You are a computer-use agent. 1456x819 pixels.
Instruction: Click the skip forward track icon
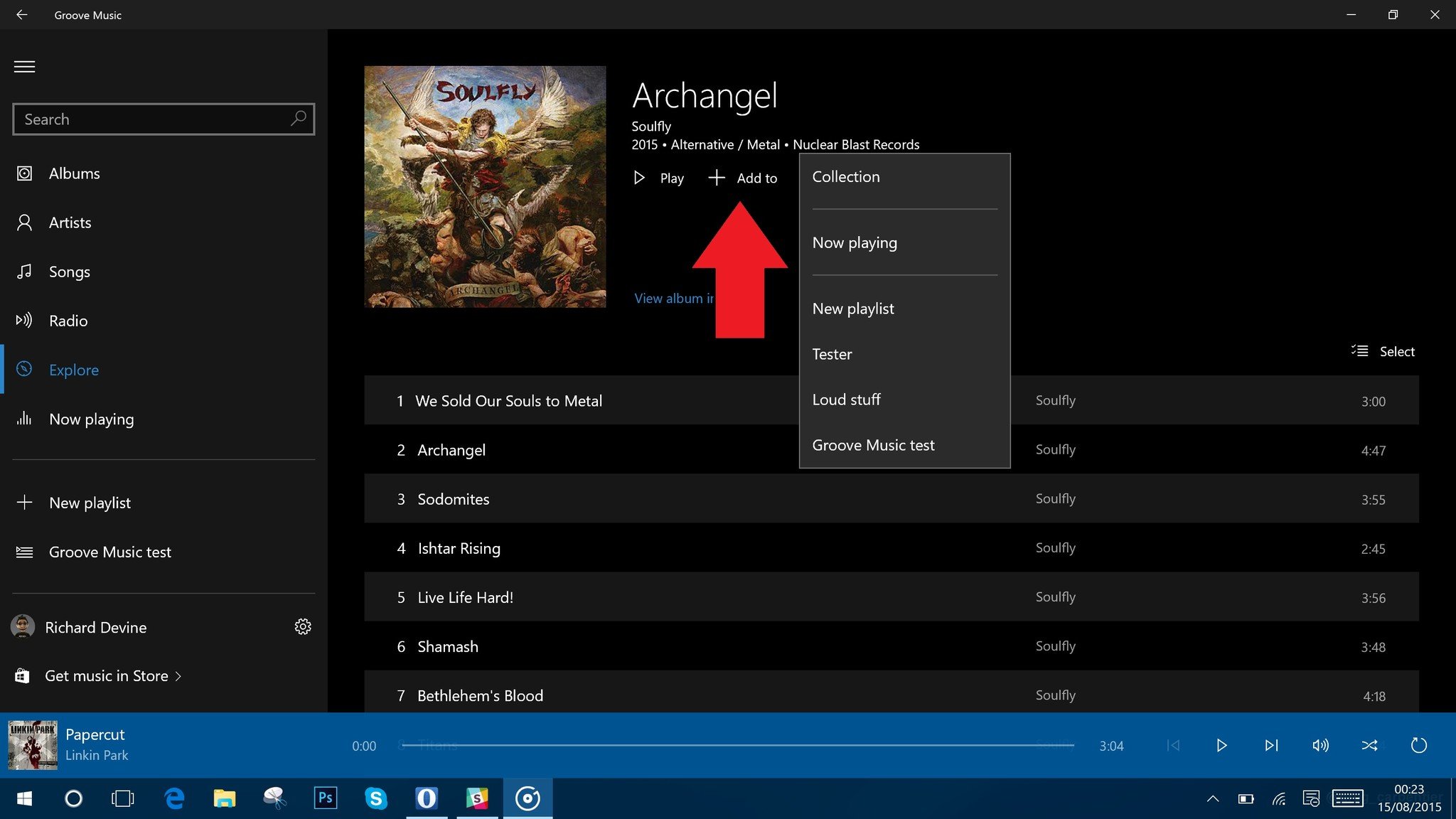pos(1270,745)
